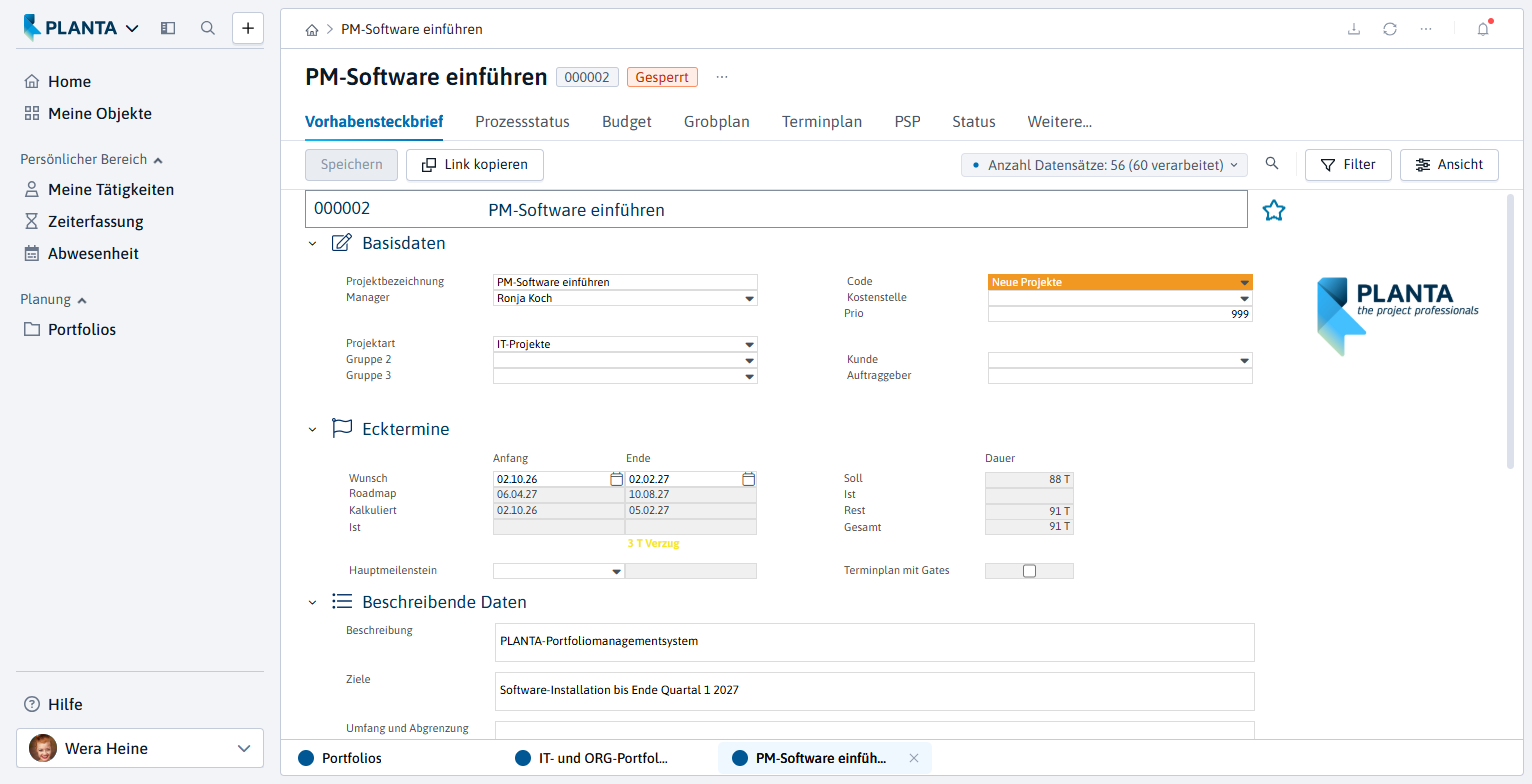
Task: Open the Weitere... tab menu
Action: (1060, 122)
